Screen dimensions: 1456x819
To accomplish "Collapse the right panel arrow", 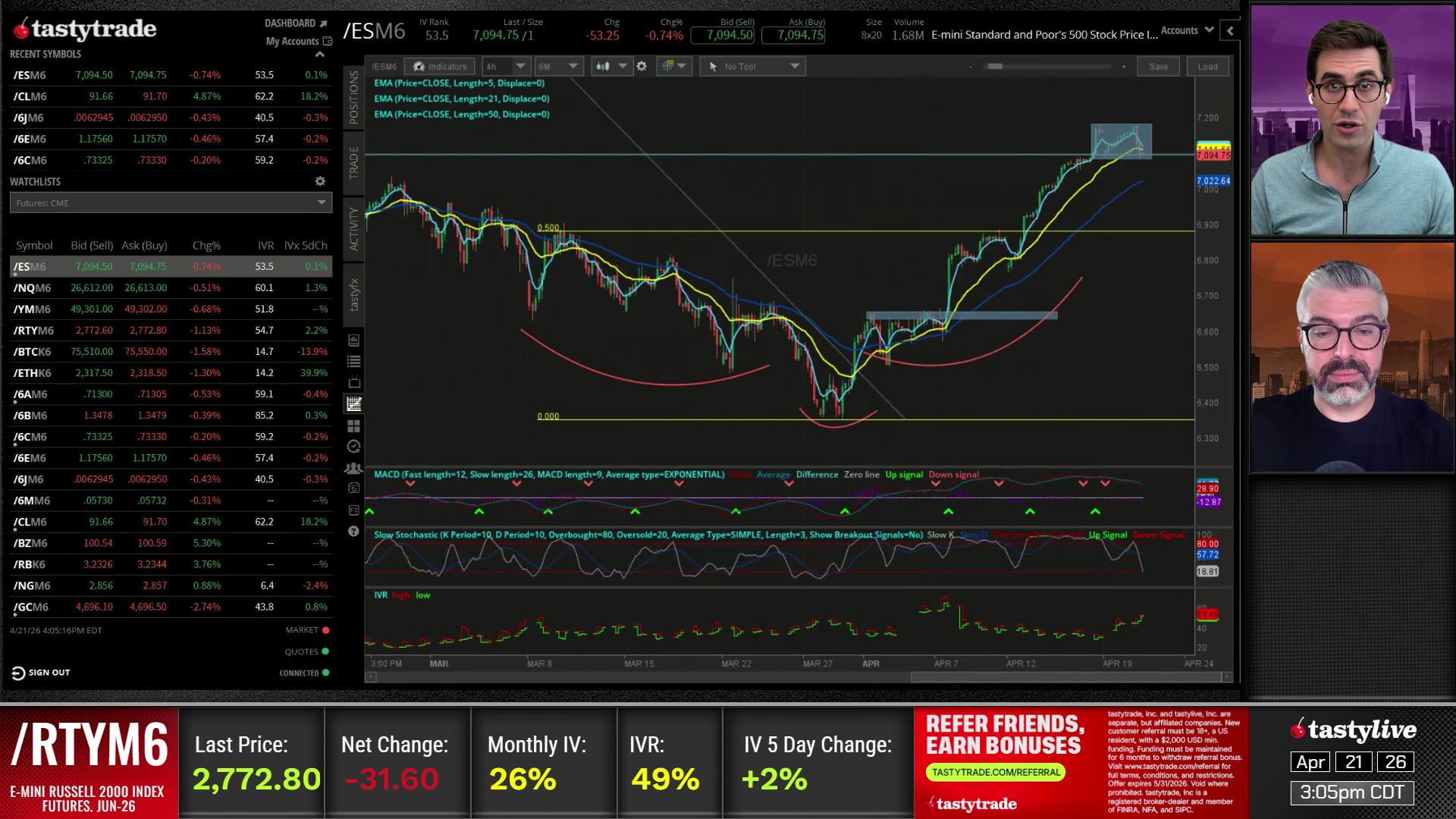I will pyautogui.click(x=1230, y=31).
